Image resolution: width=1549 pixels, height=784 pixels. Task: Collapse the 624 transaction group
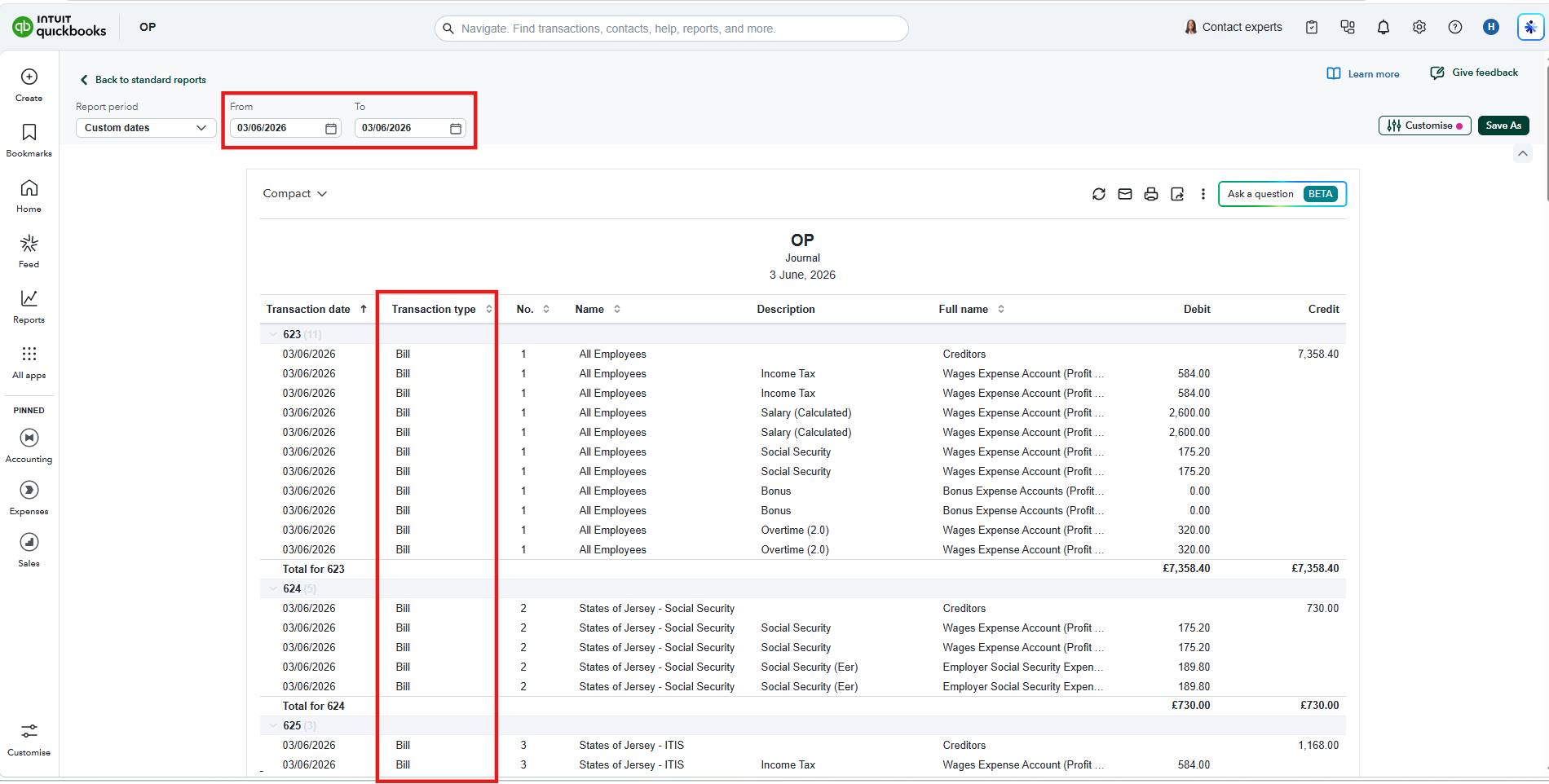point(273,588)
